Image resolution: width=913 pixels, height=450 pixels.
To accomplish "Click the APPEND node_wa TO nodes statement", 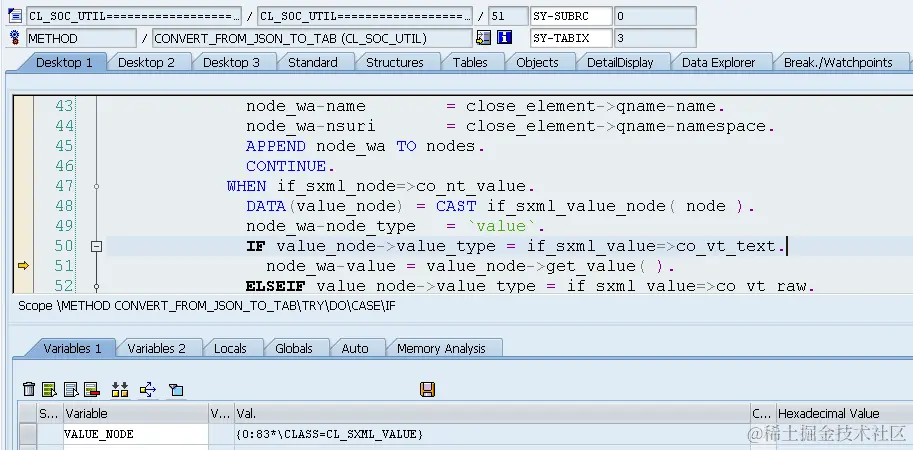I will (365, 146).
